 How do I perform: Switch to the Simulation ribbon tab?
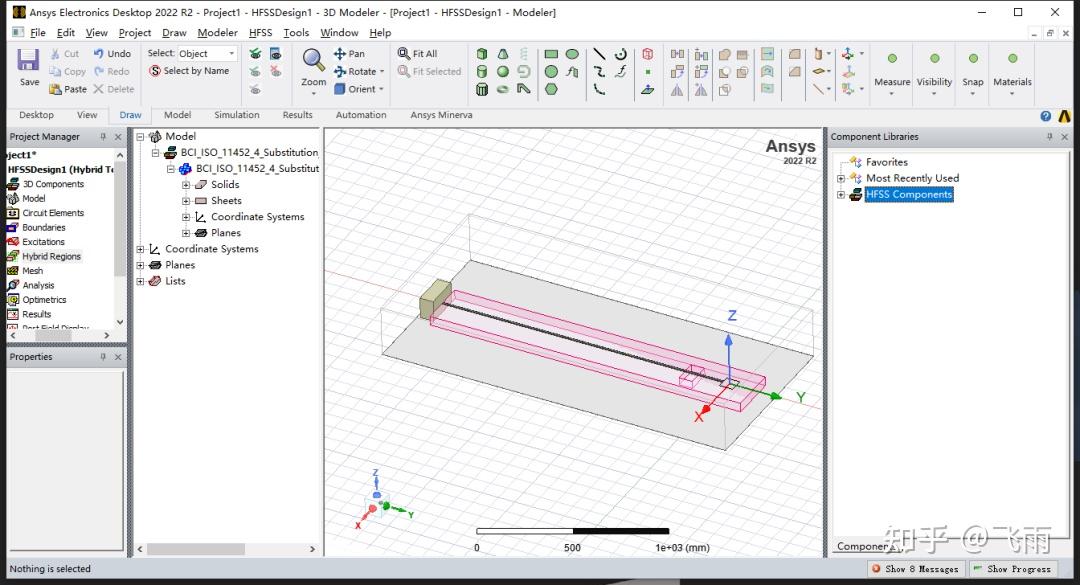tap(236, 114)
